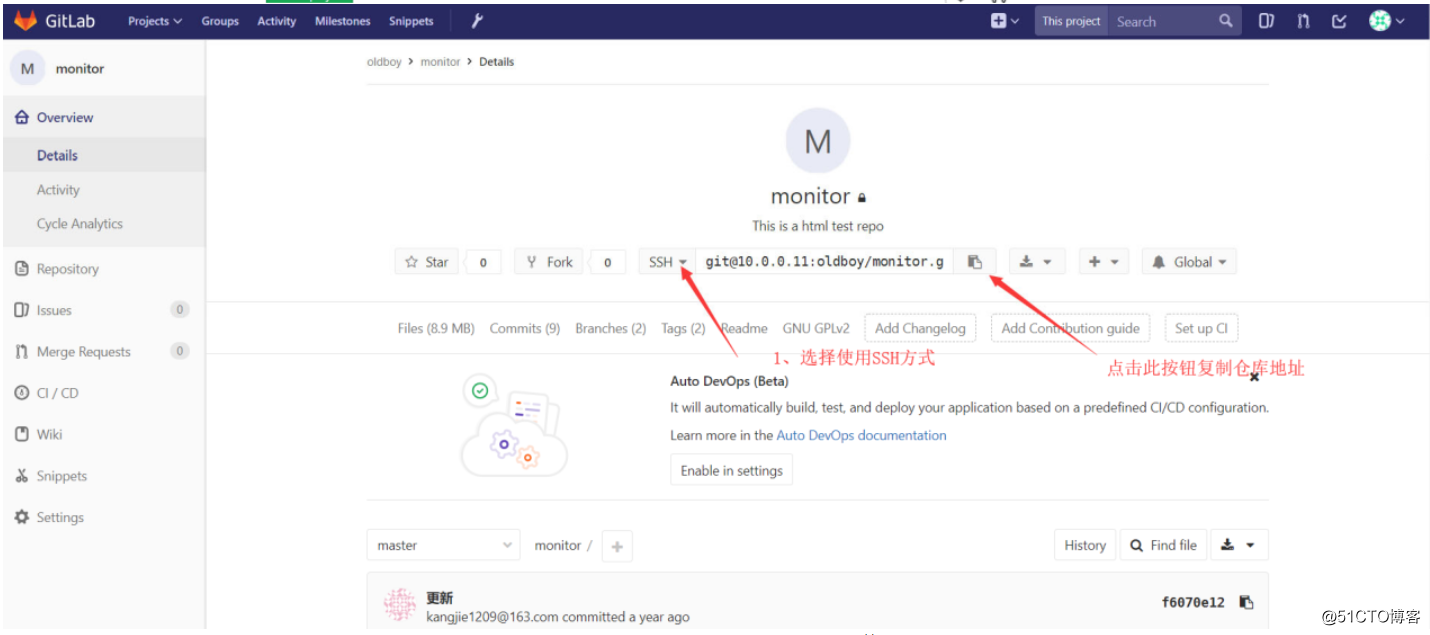
Task: Click Add Contribution guide button
Action: click(x=1070, y=328)
